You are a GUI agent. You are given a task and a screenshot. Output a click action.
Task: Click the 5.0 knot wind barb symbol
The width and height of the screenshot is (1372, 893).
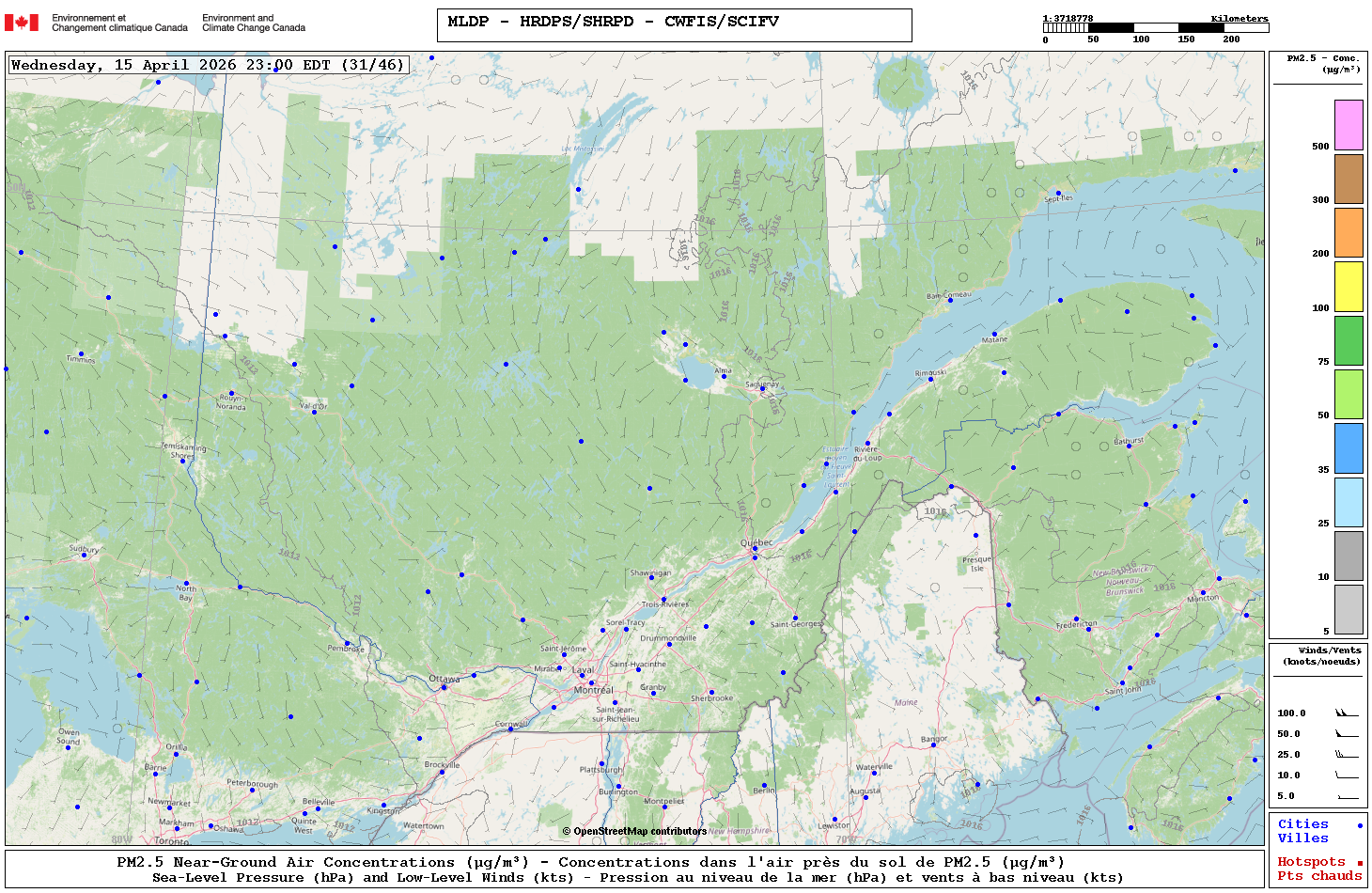(1347, 796)
